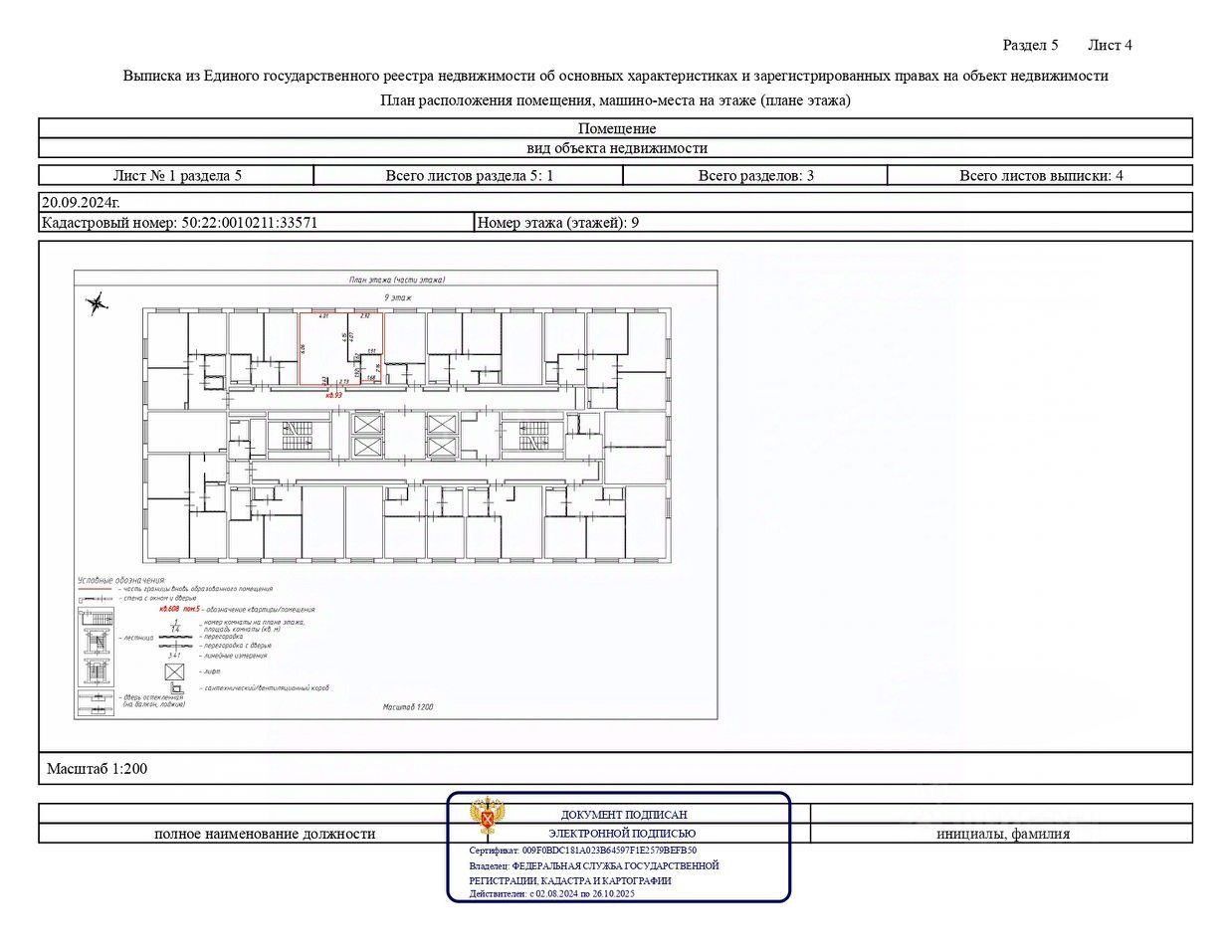The height and width of the screenshot is (952, 1232).
Task: Click the 'ДОКУМЕНТ ПОДПИСАН' signature heading
Action: point(623,815)
